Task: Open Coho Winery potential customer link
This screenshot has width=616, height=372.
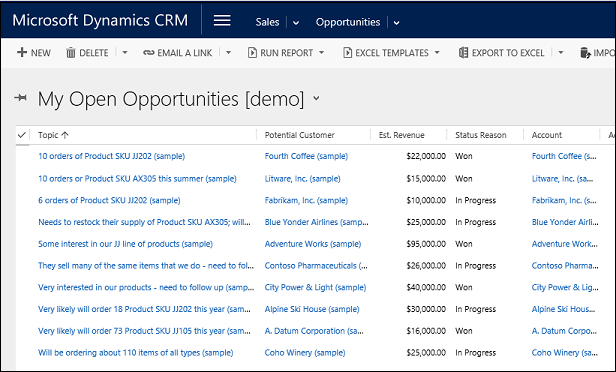Action: [305, 353]
